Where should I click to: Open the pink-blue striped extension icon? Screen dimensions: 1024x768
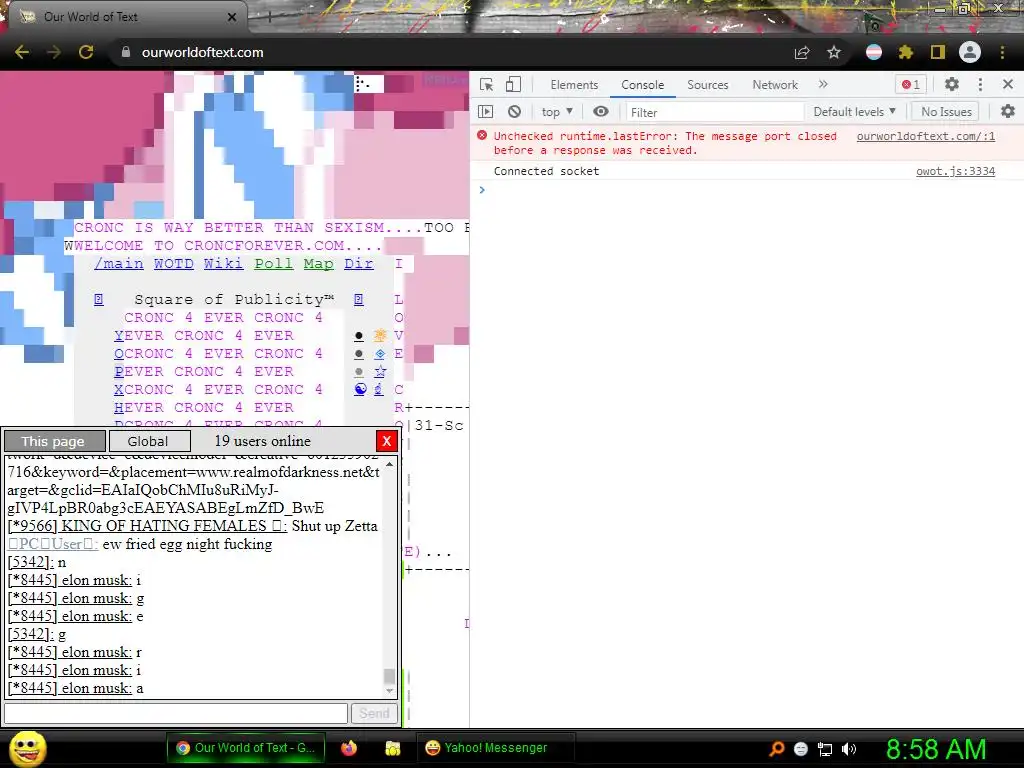(x=874, y=52)
